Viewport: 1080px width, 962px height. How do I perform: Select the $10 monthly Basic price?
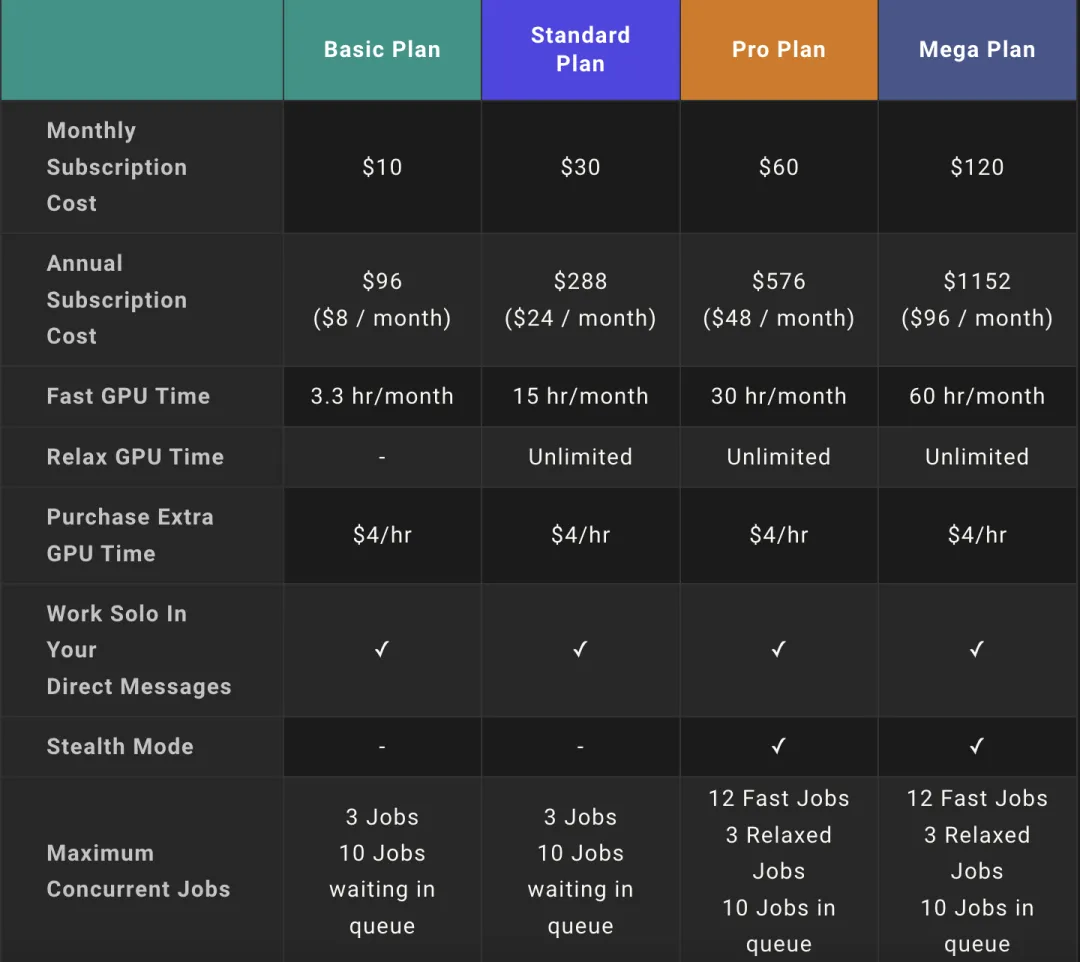pos(382,167)
